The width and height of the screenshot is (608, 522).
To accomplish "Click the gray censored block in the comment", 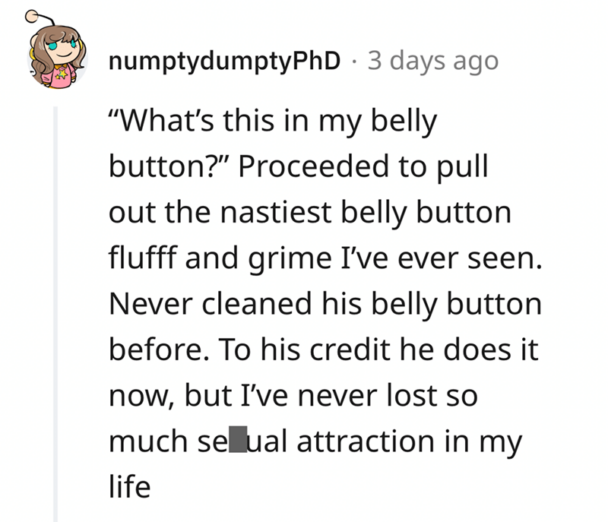I will pos(238,441).
